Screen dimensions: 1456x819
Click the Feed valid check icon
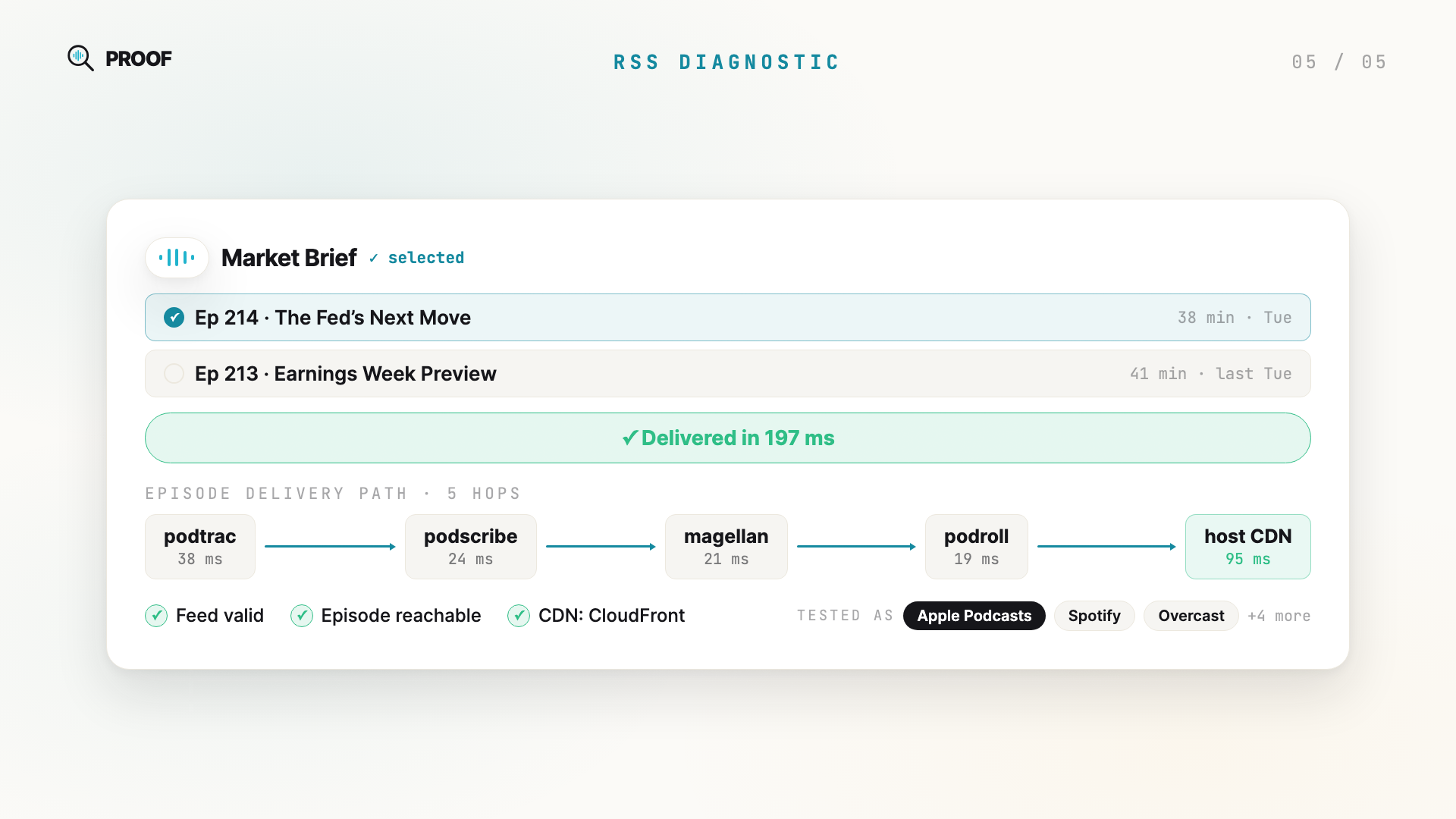(156, 616)
